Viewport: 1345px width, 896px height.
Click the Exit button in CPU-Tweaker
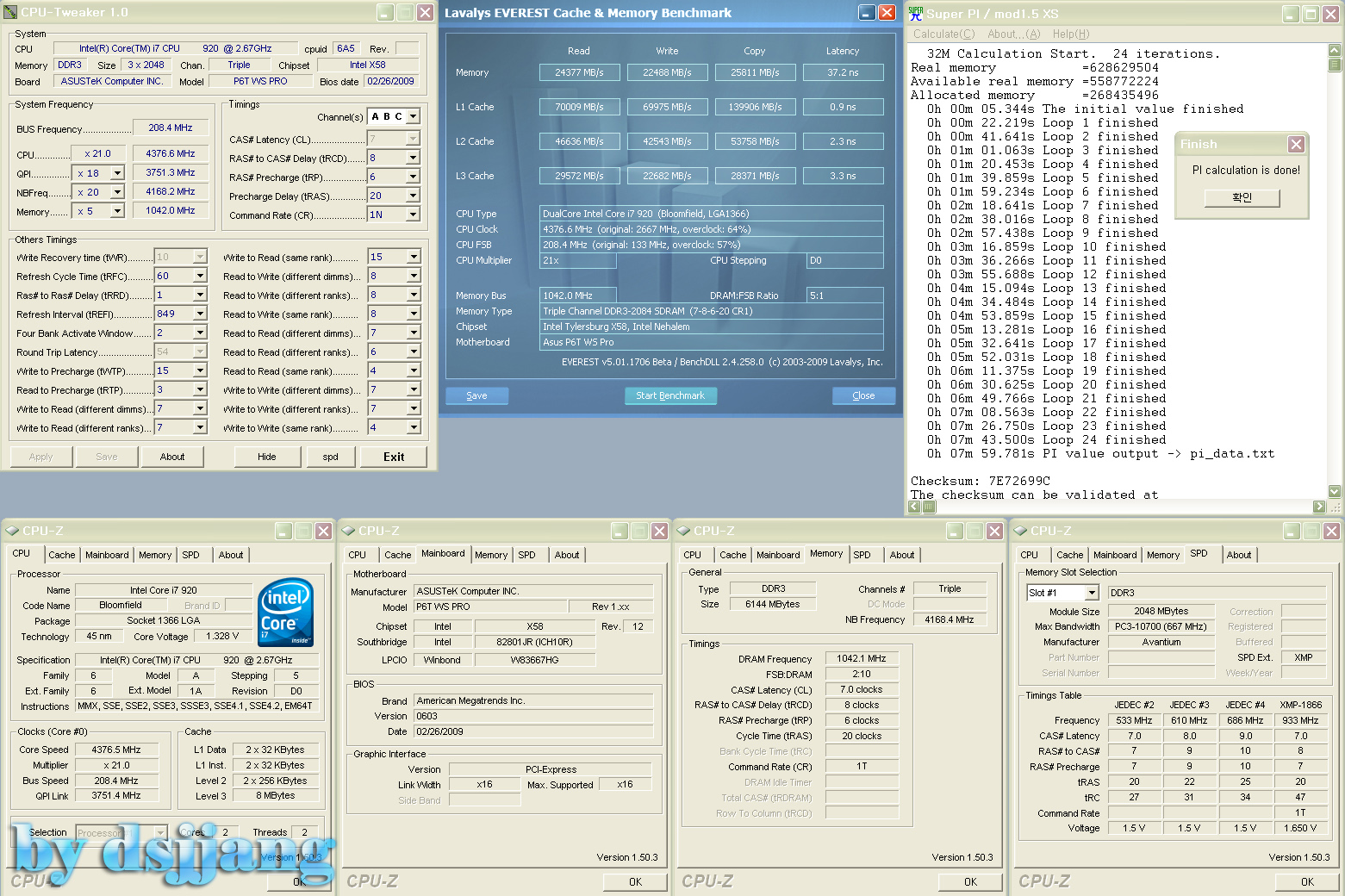[394, 457]
